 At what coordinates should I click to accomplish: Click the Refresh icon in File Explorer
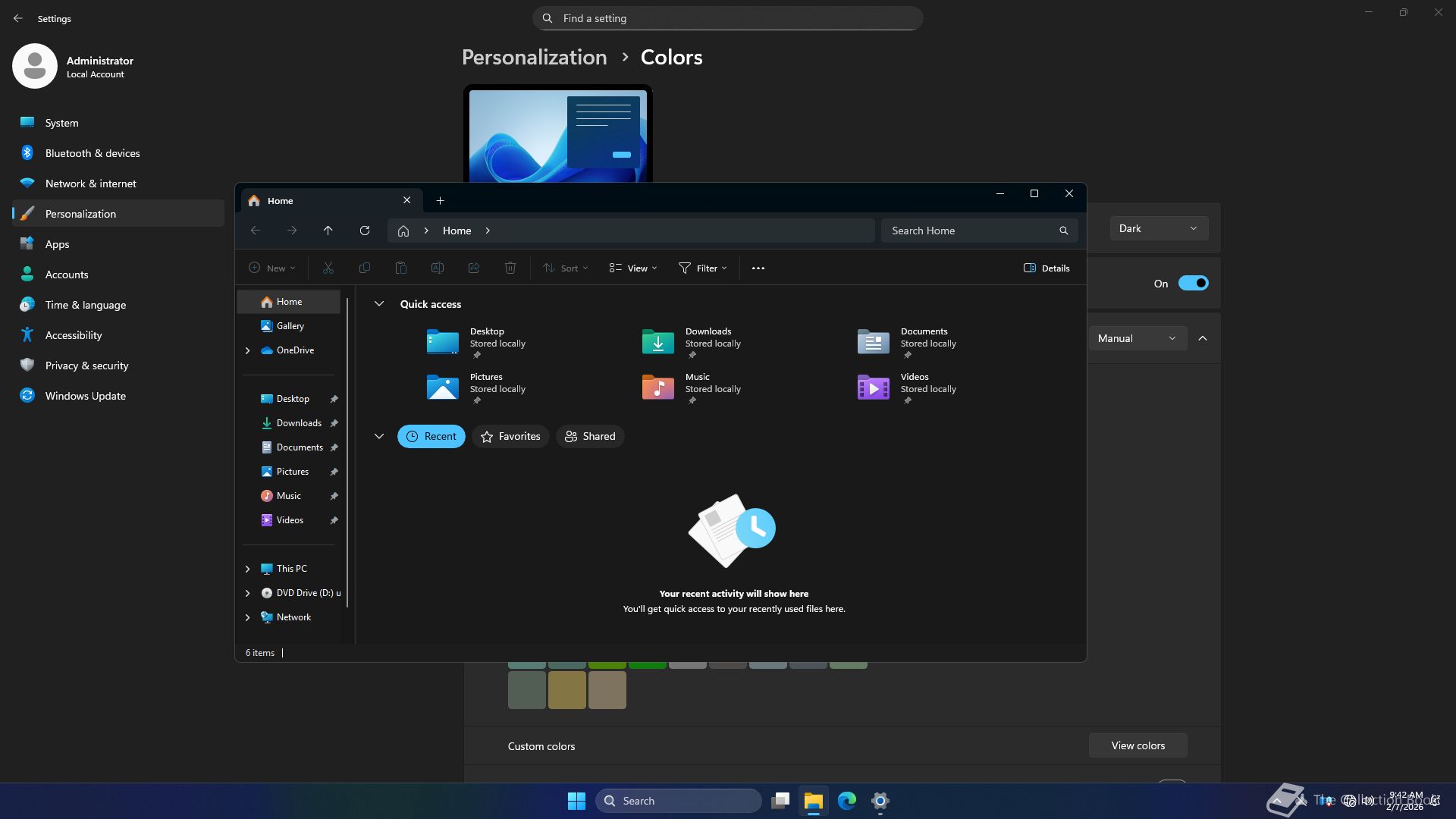point(365,231)
